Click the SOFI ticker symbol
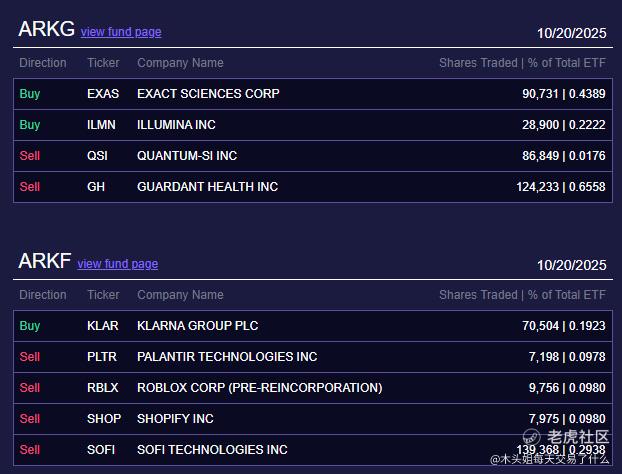The width and height of the screenshot is (622, 474). tap(103, 450)
